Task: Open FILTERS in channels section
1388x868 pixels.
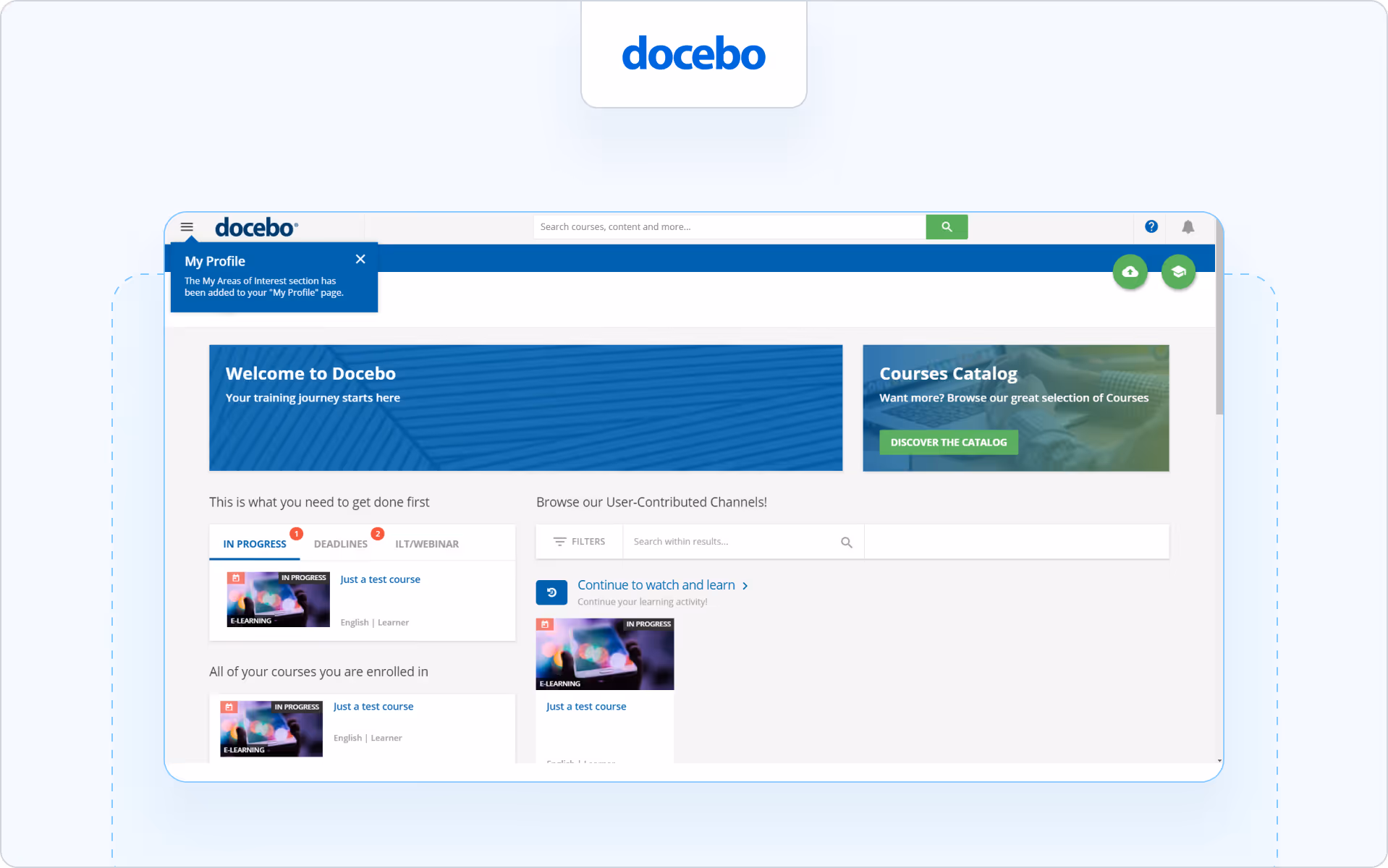Action: 580,542
